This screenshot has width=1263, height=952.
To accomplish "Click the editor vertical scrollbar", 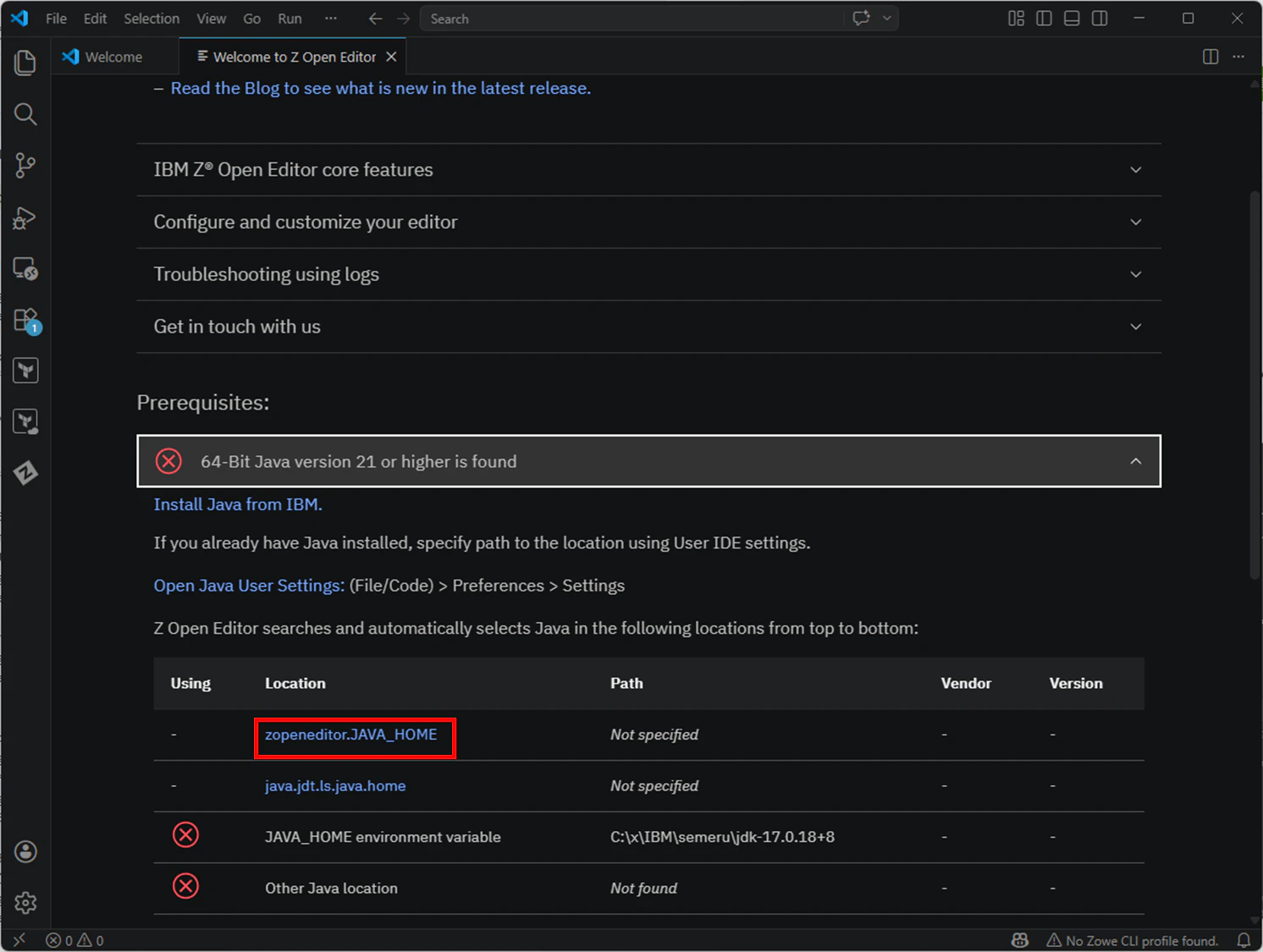I will (x=1255, y=386).
